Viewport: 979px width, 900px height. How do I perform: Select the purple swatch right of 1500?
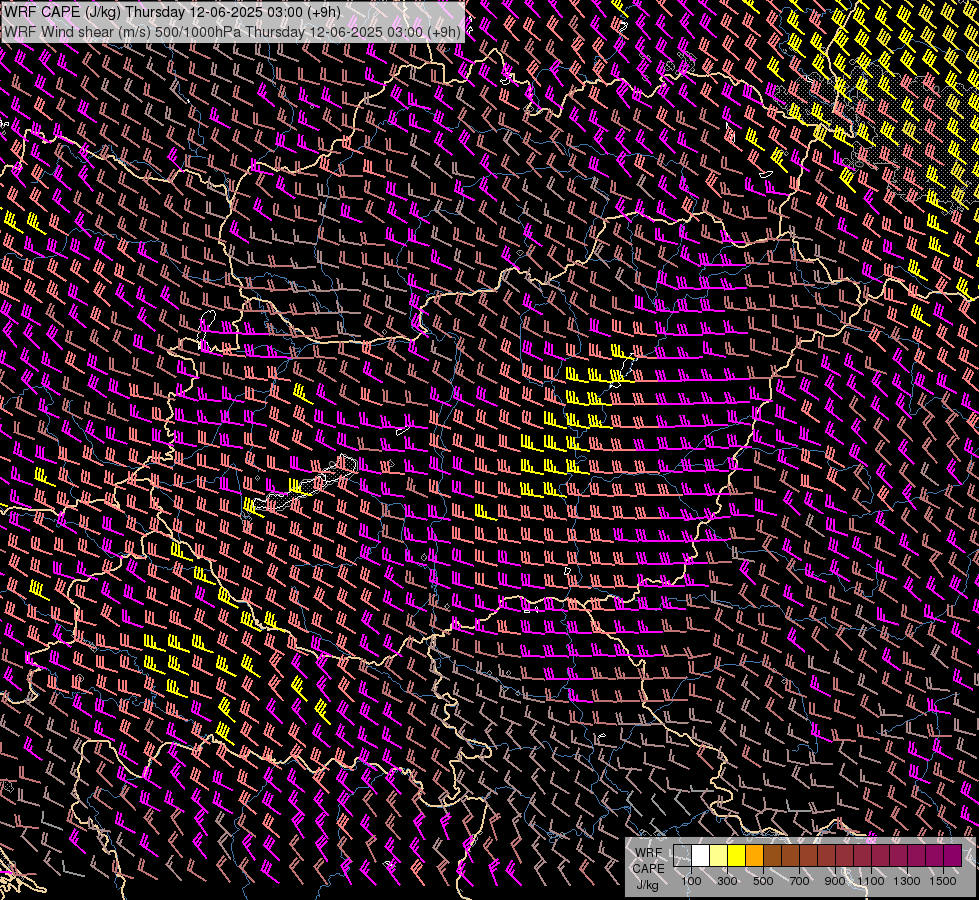(x=952, y=855)
